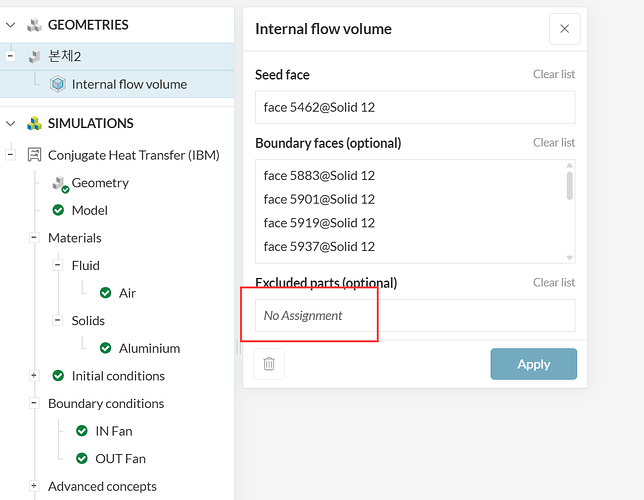The image size is (644, 500).
Task: Collapse the Fluid materials node
Action: pos(58,265)
